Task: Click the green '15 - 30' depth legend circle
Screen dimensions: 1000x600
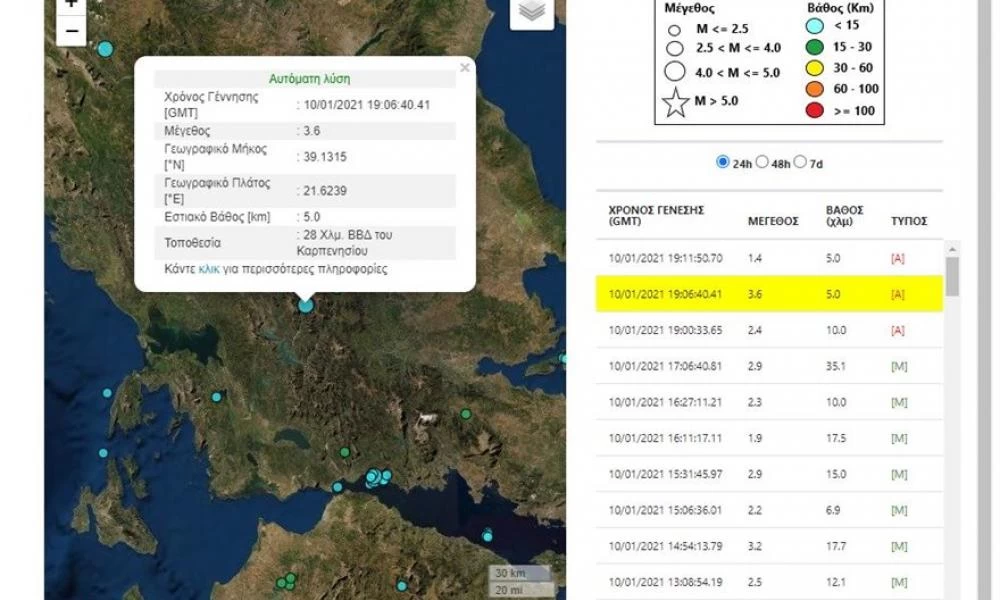Action: point(814,48)
